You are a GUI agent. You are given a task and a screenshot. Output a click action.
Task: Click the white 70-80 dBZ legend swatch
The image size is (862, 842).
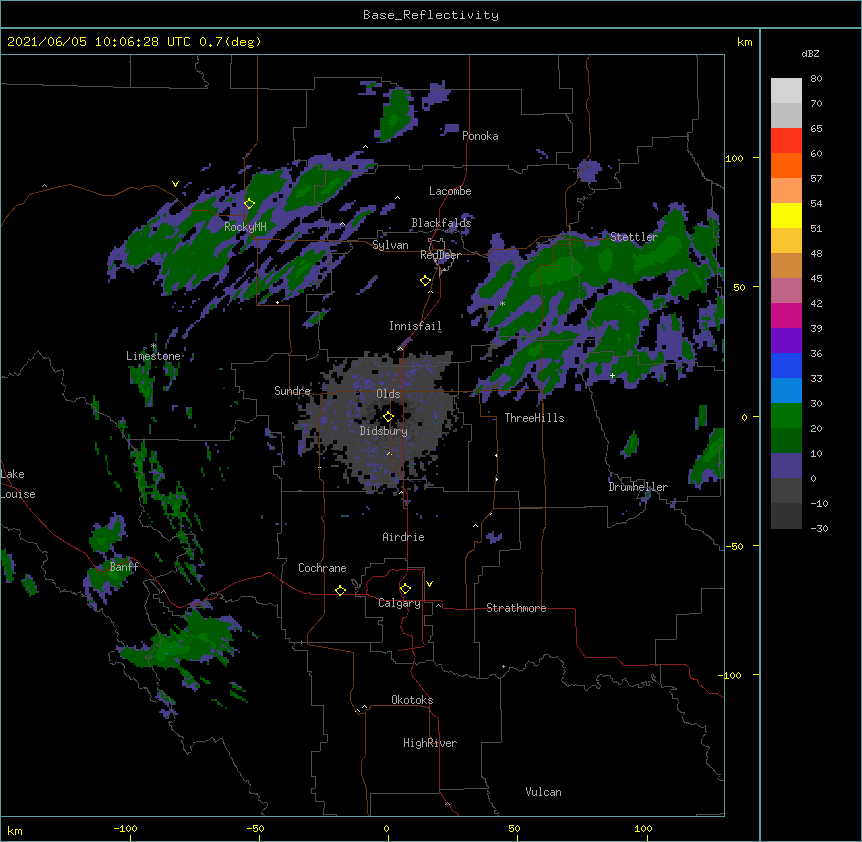pos(786,91)
